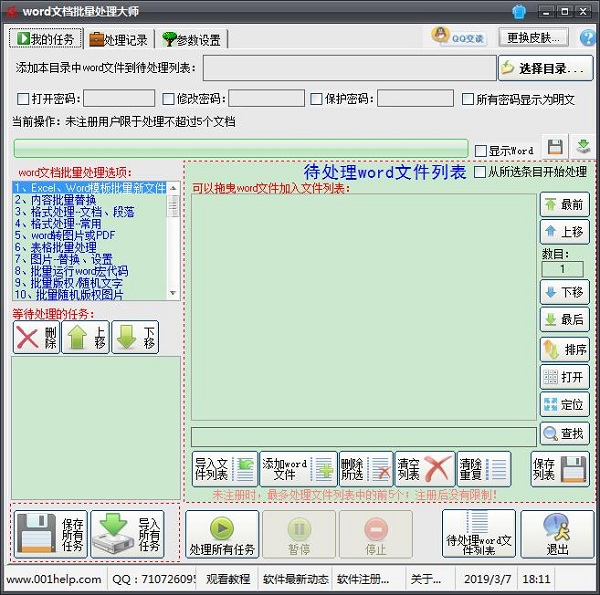600x595 pixels.
Task: Click 定位 to locate the file
Action: (x=564, y=404)
